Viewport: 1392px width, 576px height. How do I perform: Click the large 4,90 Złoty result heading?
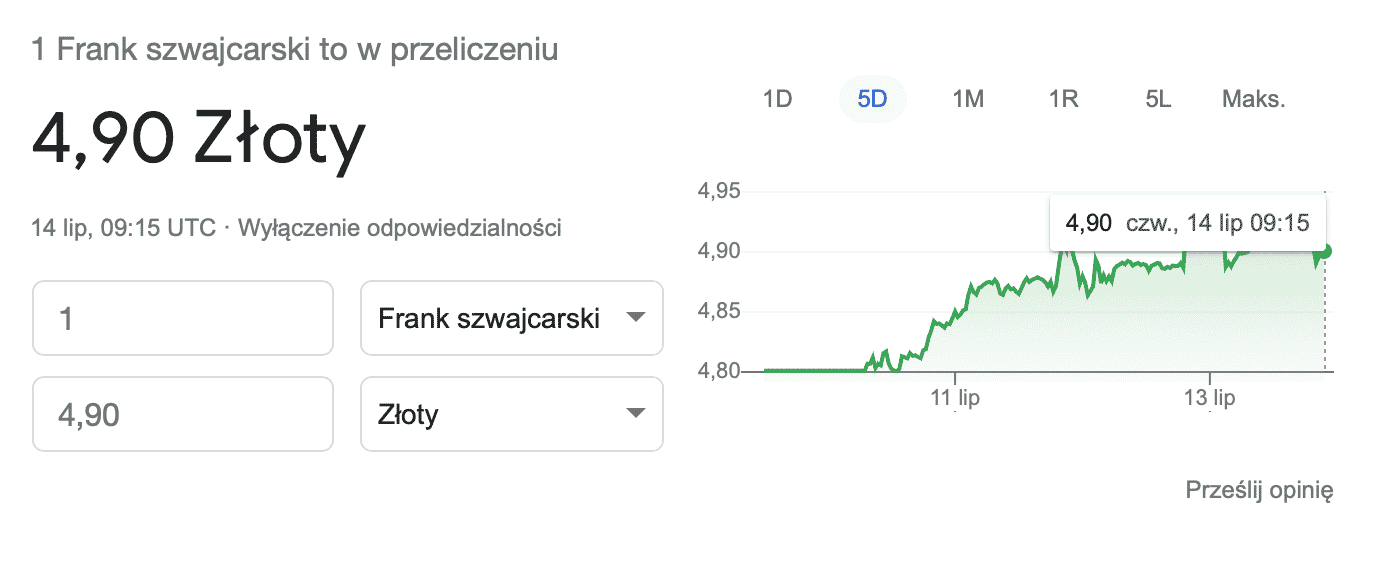pos(199,140)
